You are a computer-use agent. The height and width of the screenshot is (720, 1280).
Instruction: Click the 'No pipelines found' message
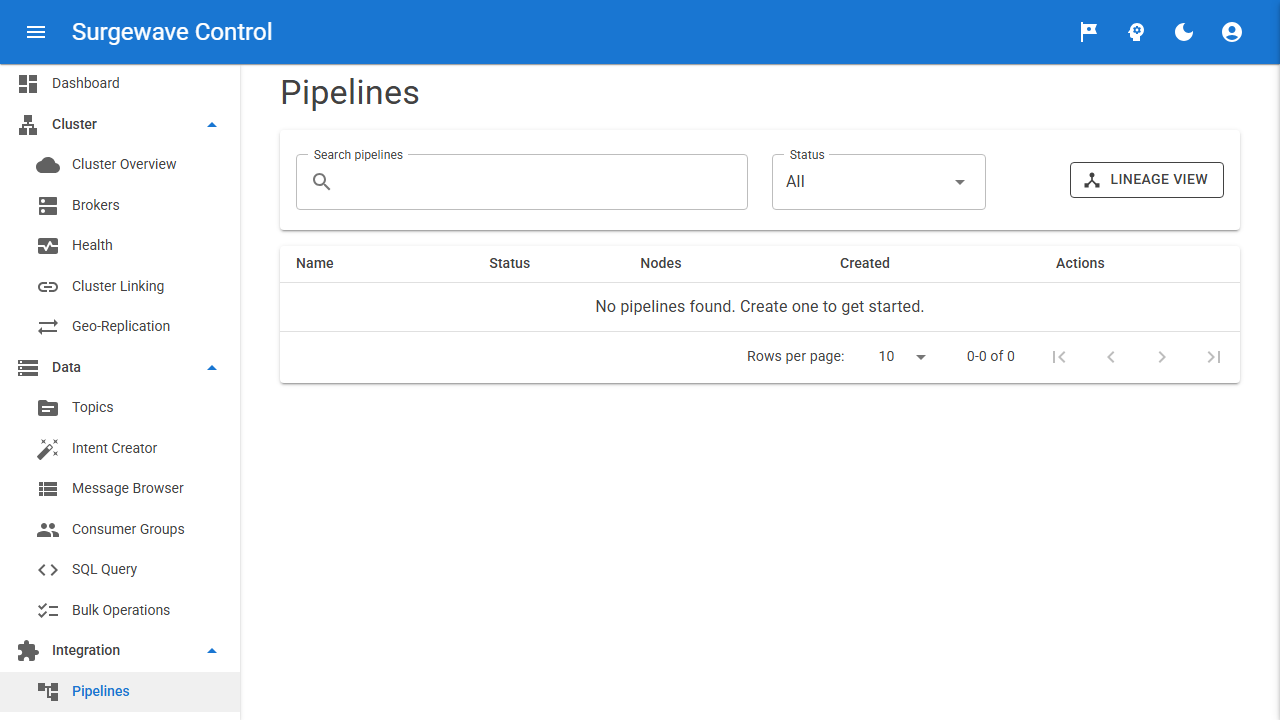click(x=760, y=307)
